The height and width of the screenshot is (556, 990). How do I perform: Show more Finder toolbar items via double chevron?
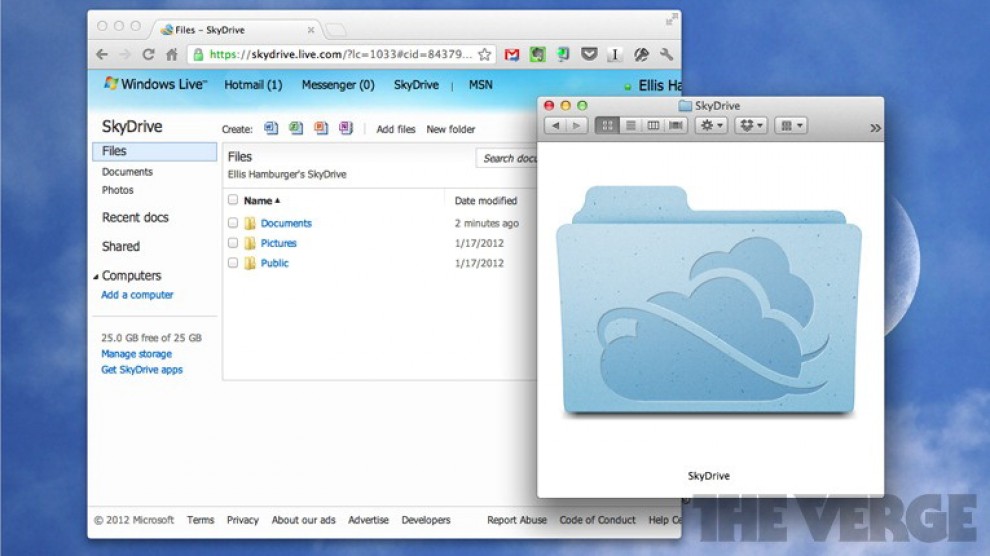pyautogui.click(x=875, y=128)
